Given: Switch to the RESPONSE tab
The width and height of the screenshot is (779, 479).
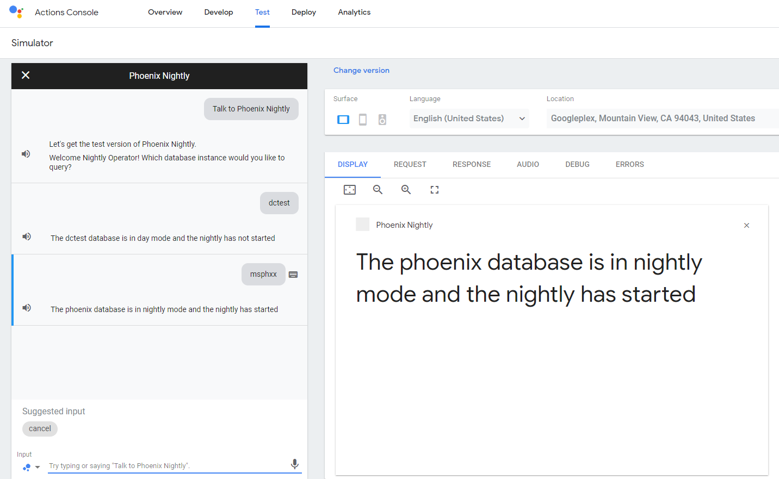Looking at the screenshot, I should coord(471,164).
